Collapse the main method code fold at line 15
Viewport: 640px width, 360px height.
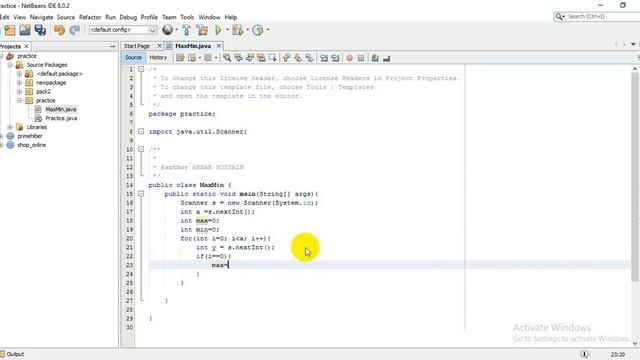click(x=141, y=194)
